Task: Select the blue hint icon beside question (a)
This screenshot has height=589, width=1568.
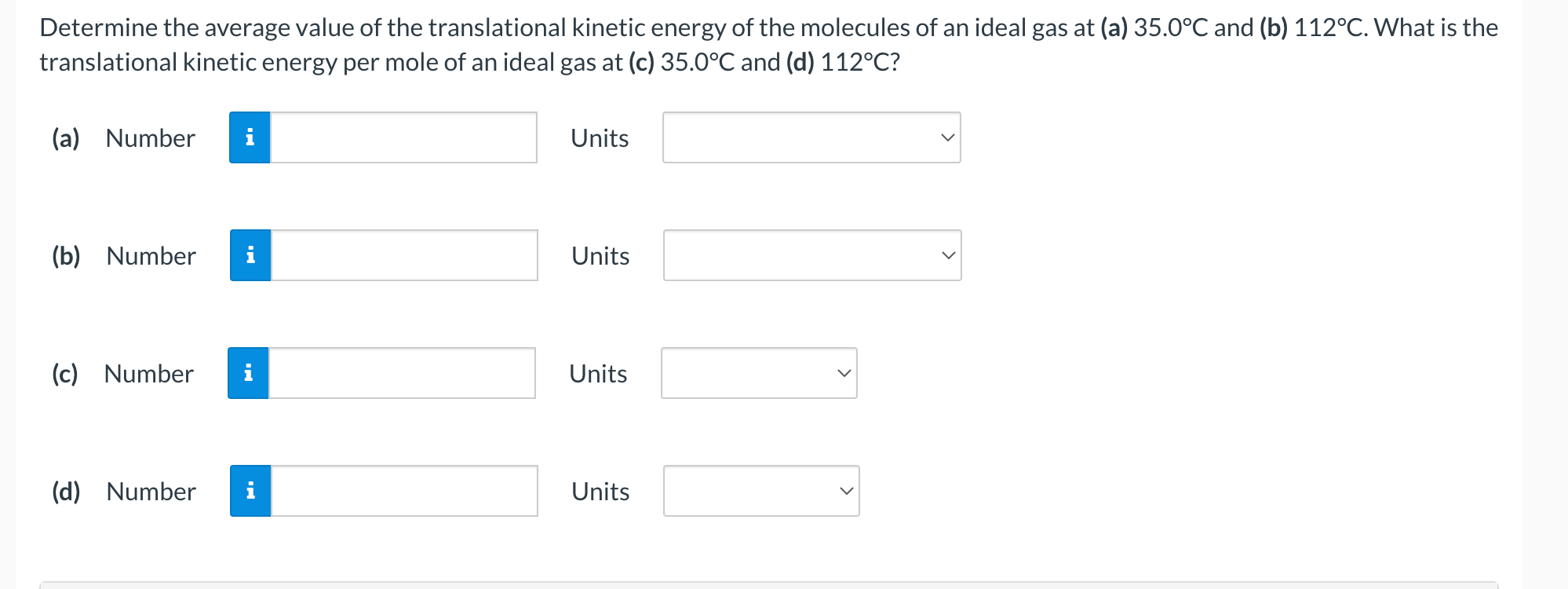Action: 250,137
